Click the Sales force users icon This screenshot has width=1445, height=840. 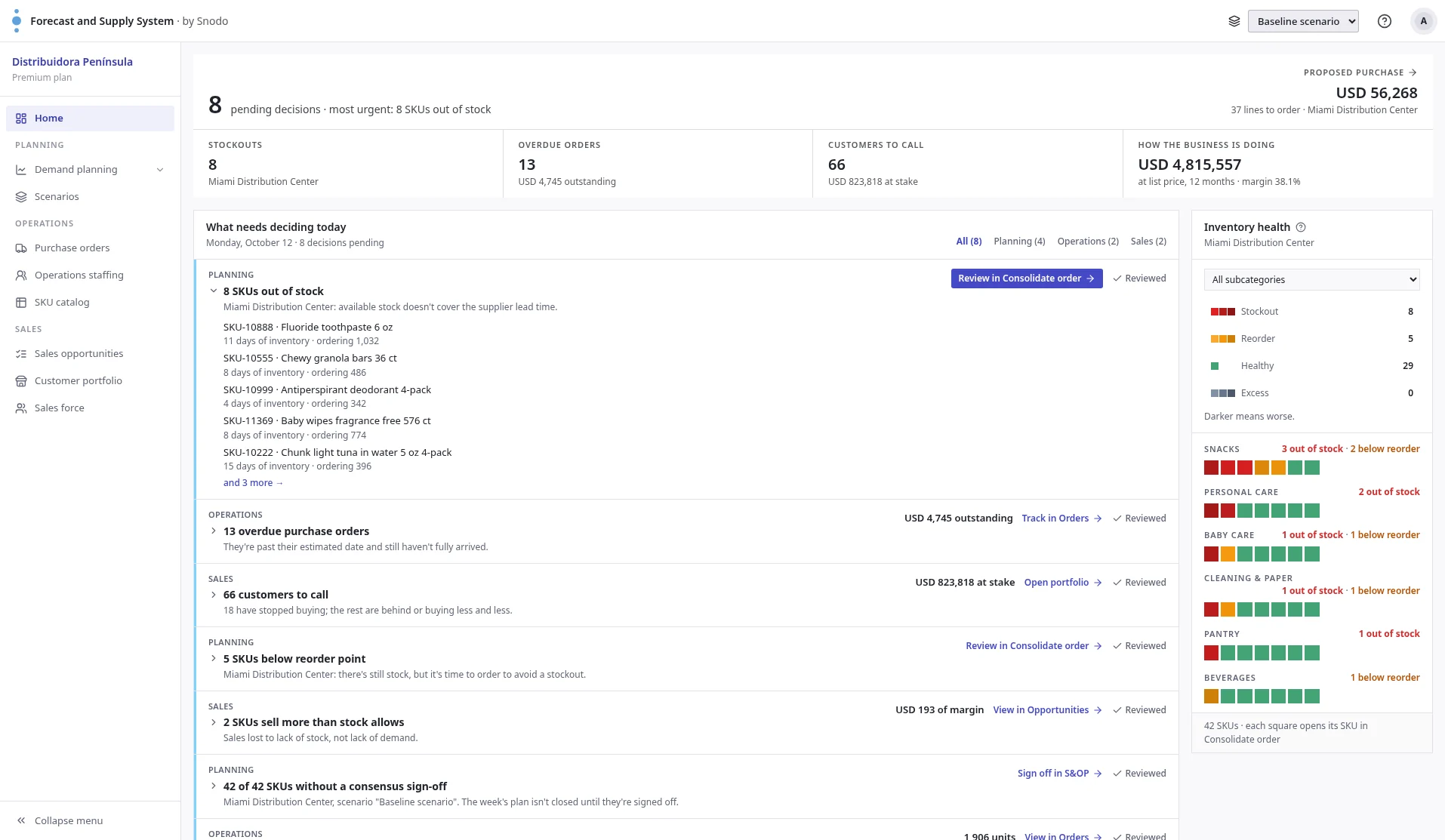(x=21, y=408)
